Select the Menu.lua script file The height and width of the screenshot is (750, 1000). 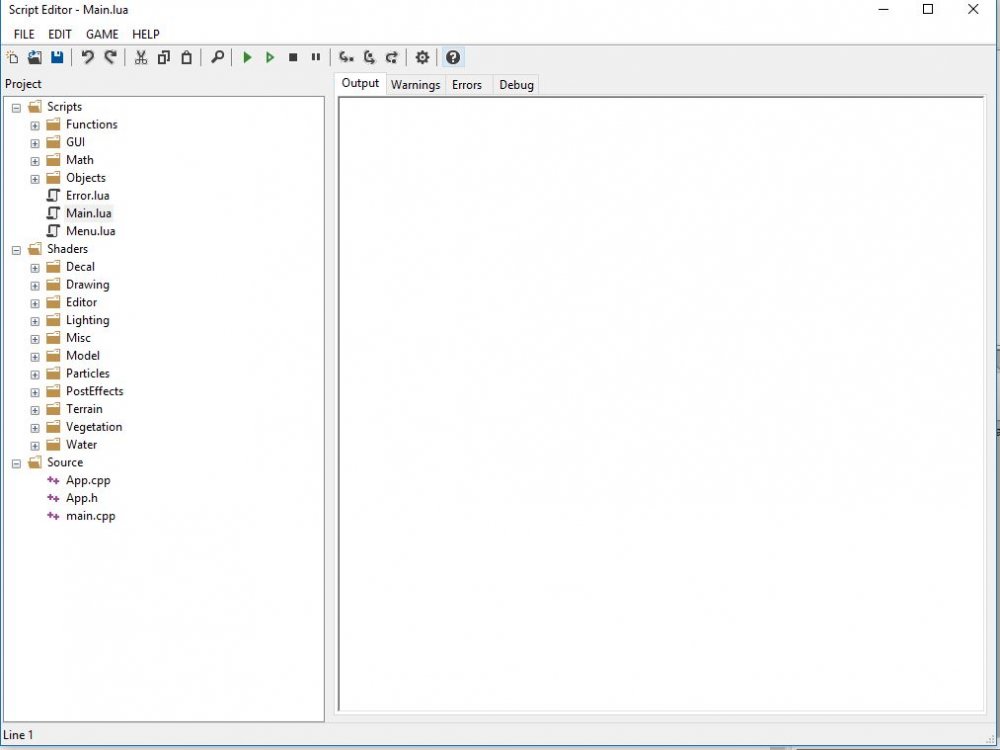click(91, 231)
